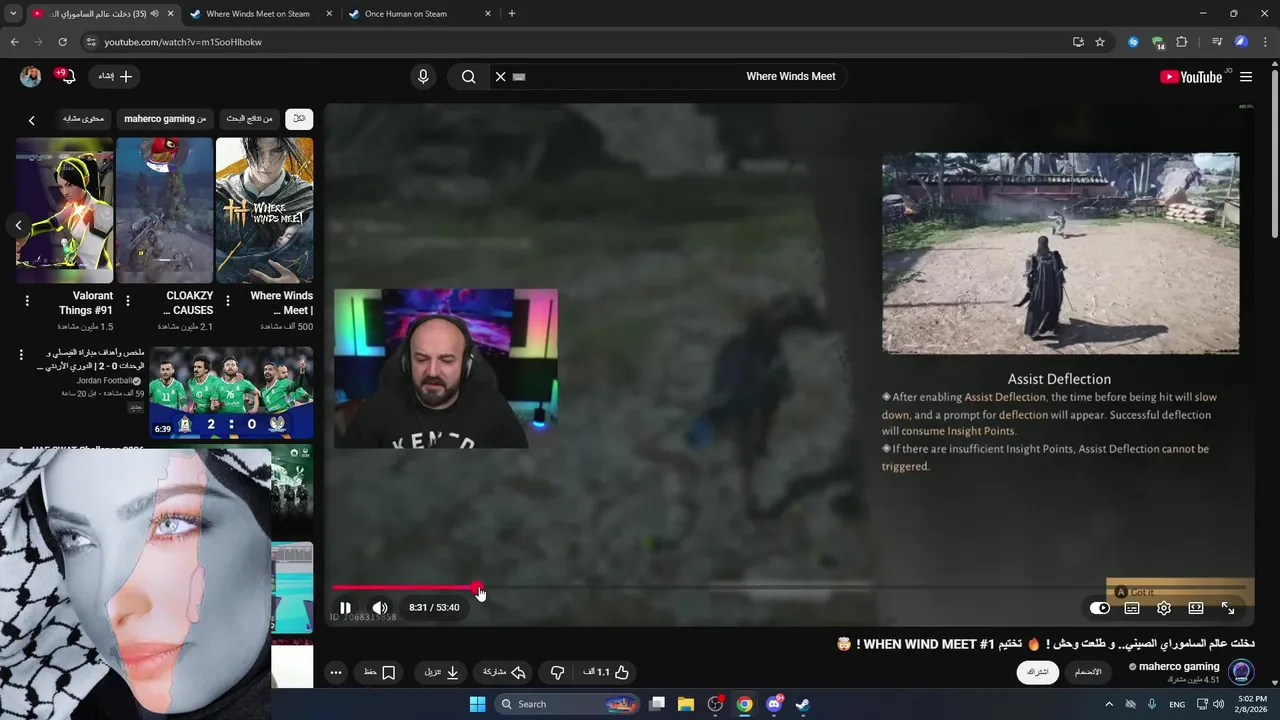The width and height of the screenshot is (1280, 720).
Task: Go back to previous page
Action: coord(14,42)
